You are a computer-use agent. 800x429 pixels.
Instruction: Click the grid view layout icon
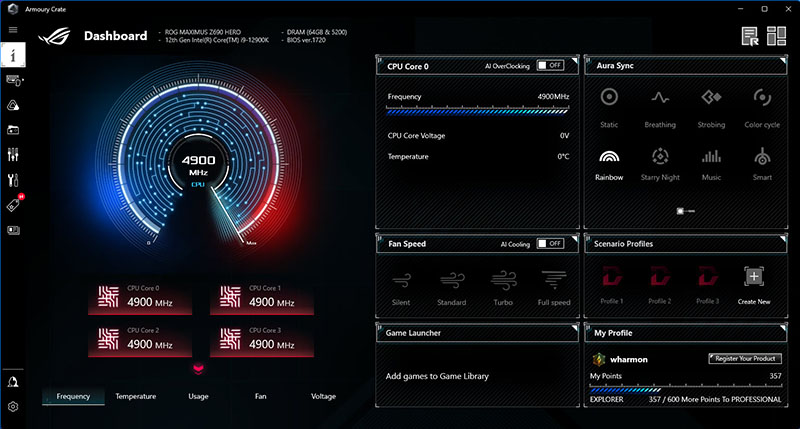[777, 36]
